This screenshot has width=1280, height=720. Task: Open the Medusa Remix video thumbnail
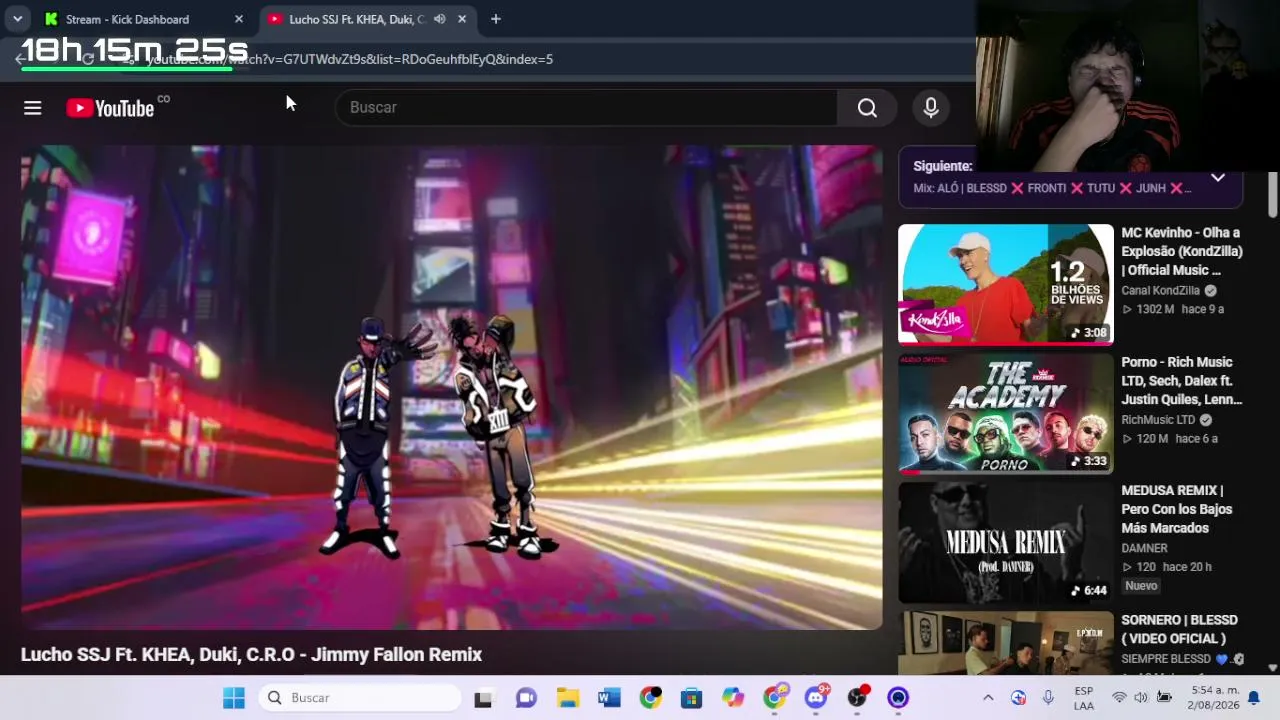pyautogui.click(x=1005, y=542)
